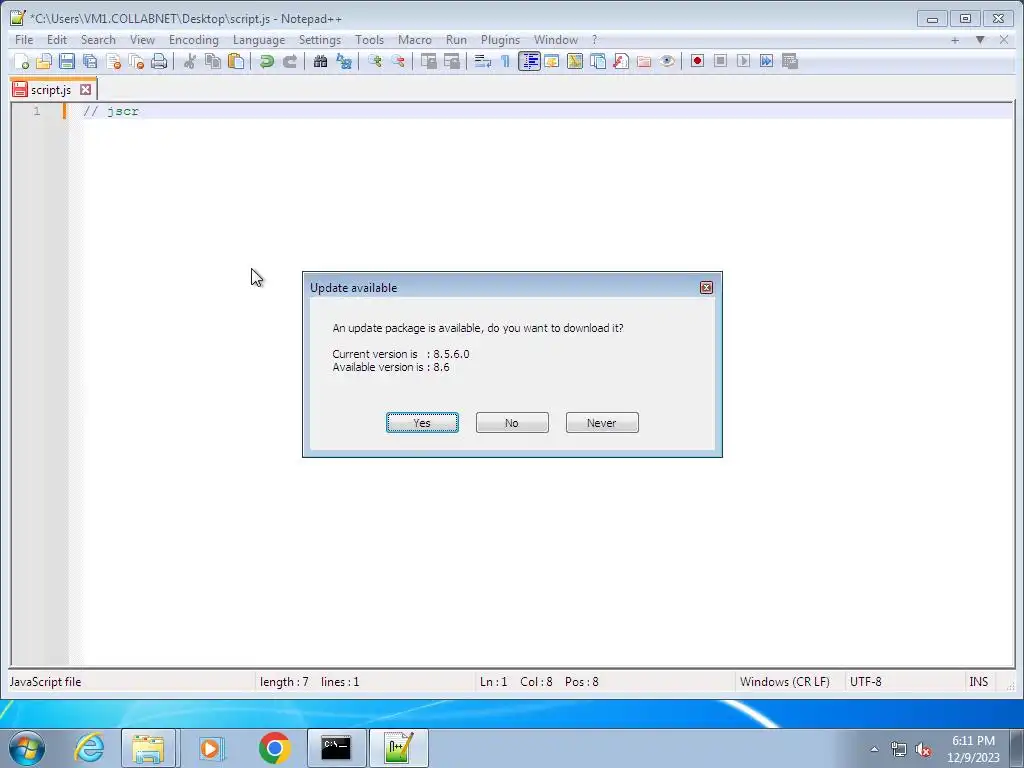Click the Close All toolbar icon
The image size is (1024, 768).
[x=136, y=61]
